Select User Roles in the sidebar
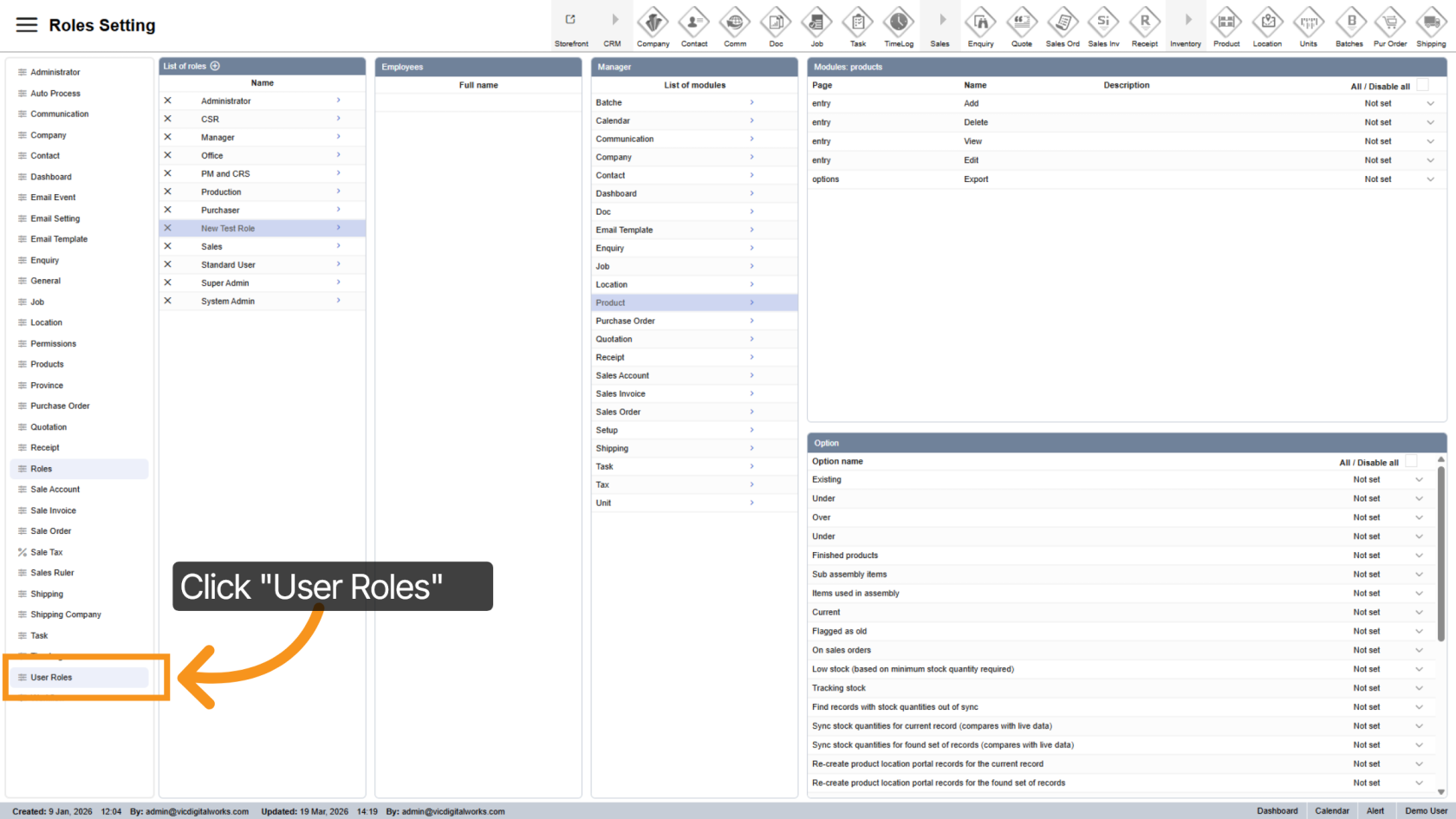 (52, 678)
